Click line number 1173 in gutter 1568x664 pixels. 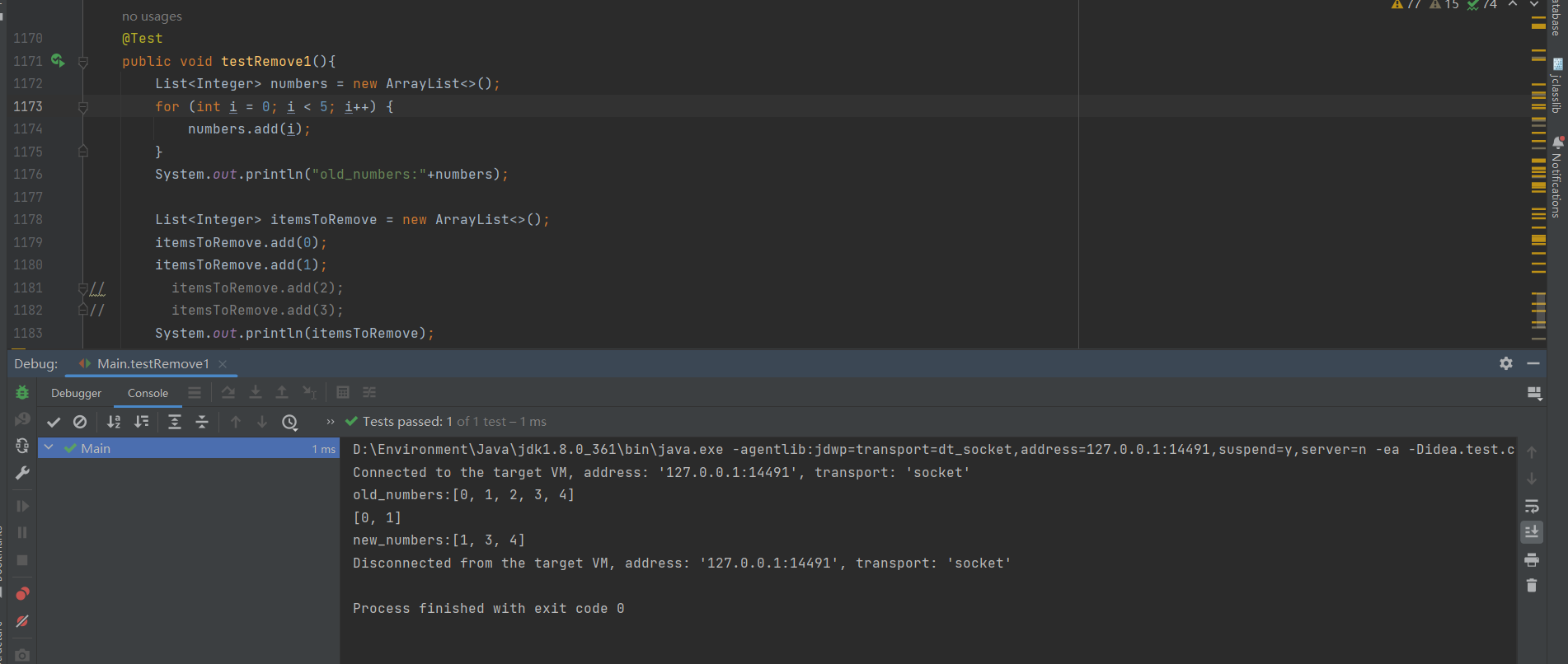pyautogui.click(x=28, y=106)
